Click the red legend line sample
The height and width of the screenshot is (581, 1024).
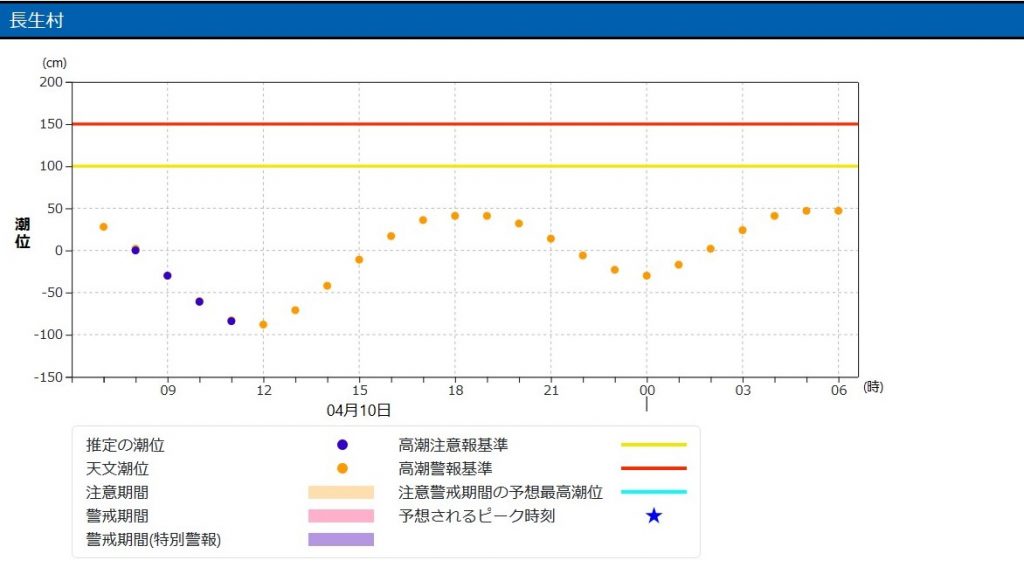[x=654, y=468]
